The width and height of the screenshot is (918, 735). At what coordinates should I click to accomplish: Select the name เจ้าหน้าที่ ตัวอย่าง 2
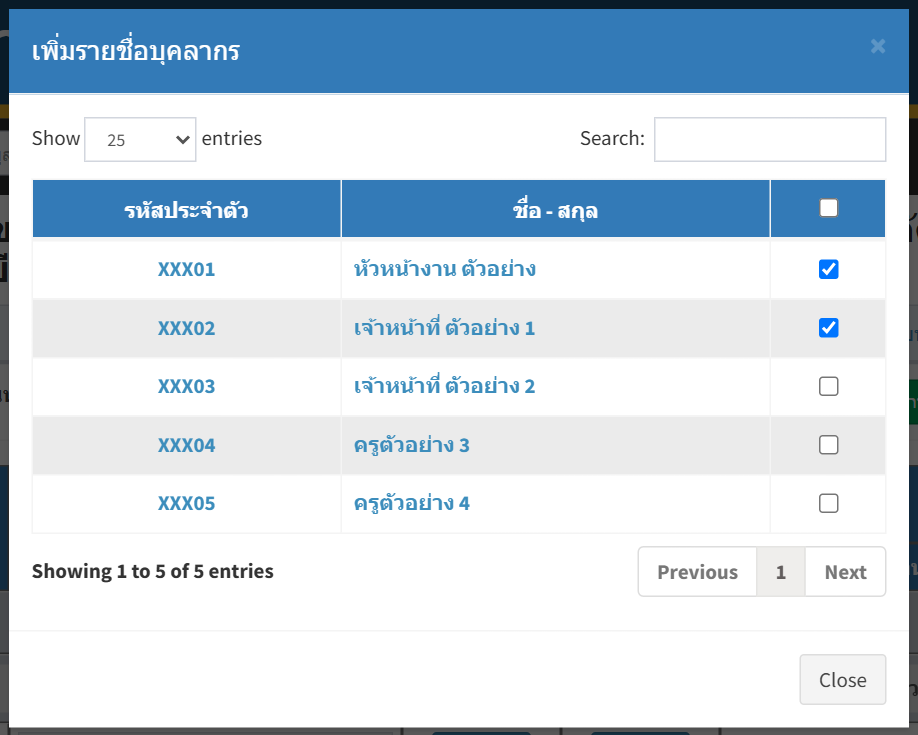(444, 386)
